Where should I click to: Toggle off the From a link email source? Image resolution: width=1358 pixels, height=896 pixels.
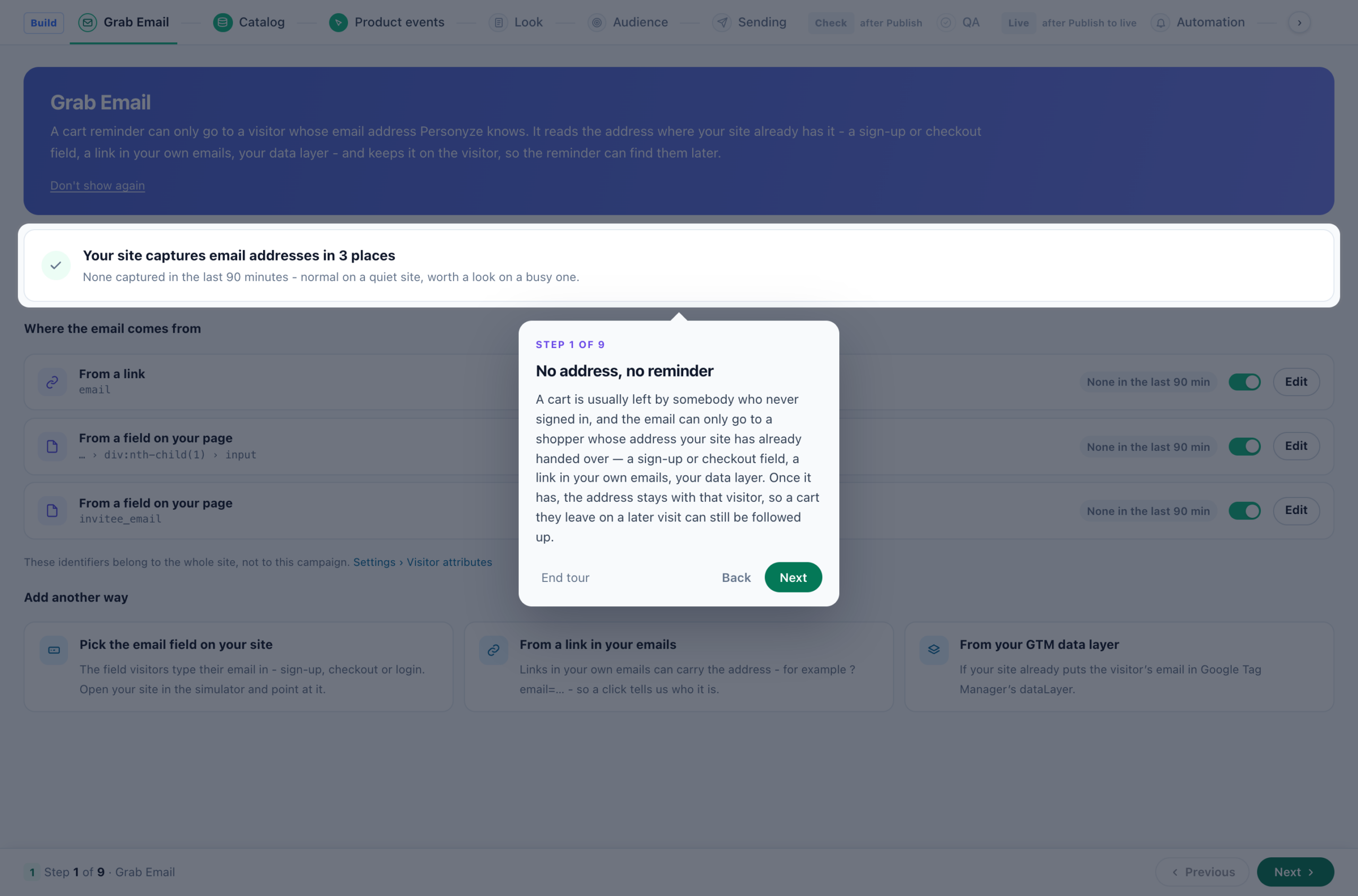point(1244,382)
